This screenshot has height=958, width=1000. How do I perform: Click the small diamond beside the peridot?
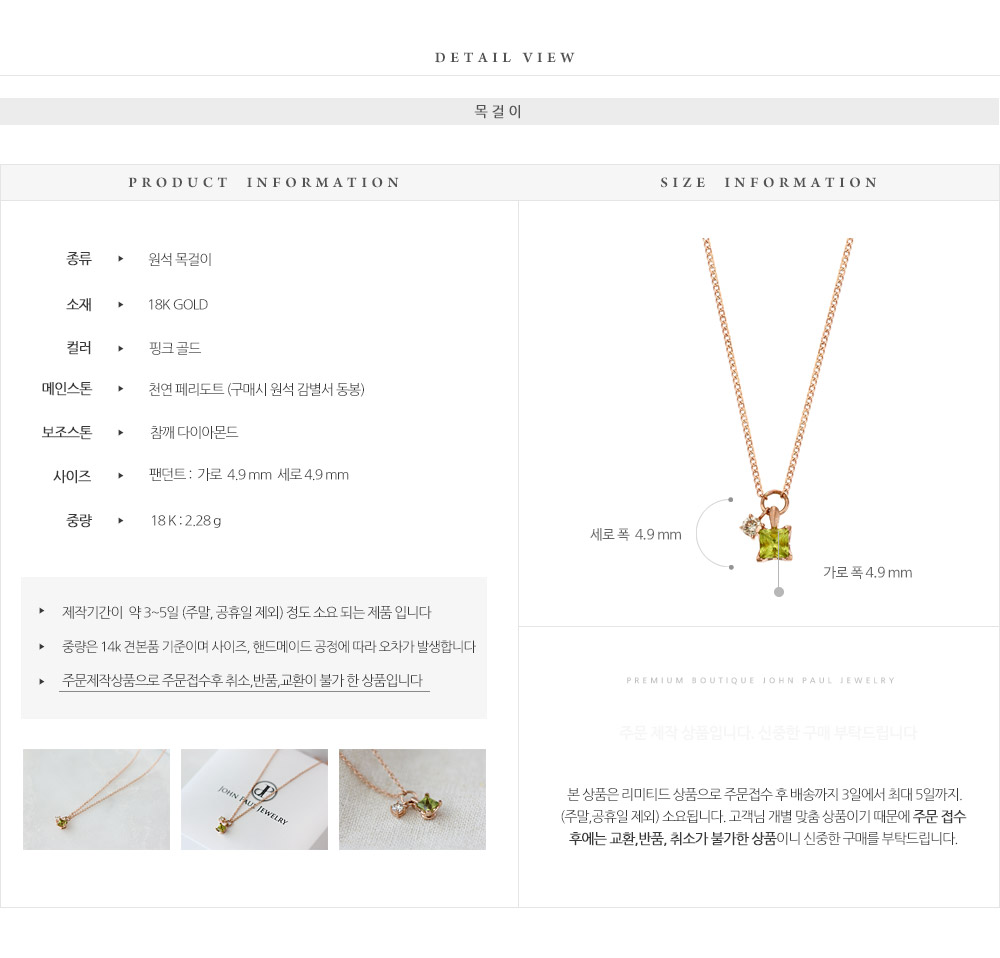coord(749,527)
